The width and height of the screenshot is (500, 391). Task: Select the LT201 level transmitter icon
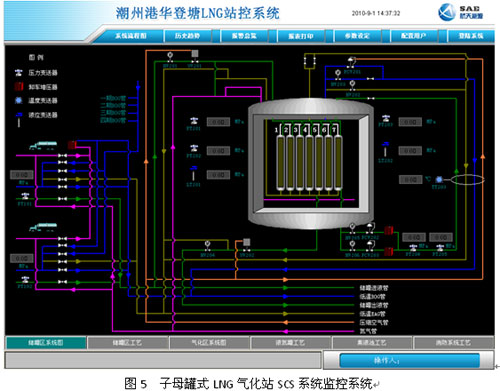click(x=193, y=173)
